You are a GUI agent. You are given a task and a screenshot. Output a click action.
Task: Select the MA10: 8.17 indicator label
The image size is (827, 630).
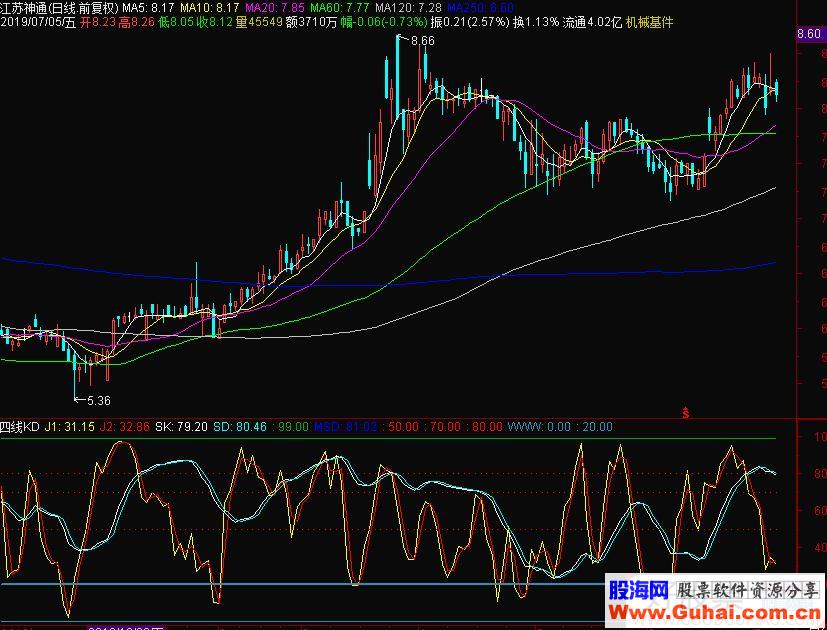pyautogui.click(x=209, y=8)
